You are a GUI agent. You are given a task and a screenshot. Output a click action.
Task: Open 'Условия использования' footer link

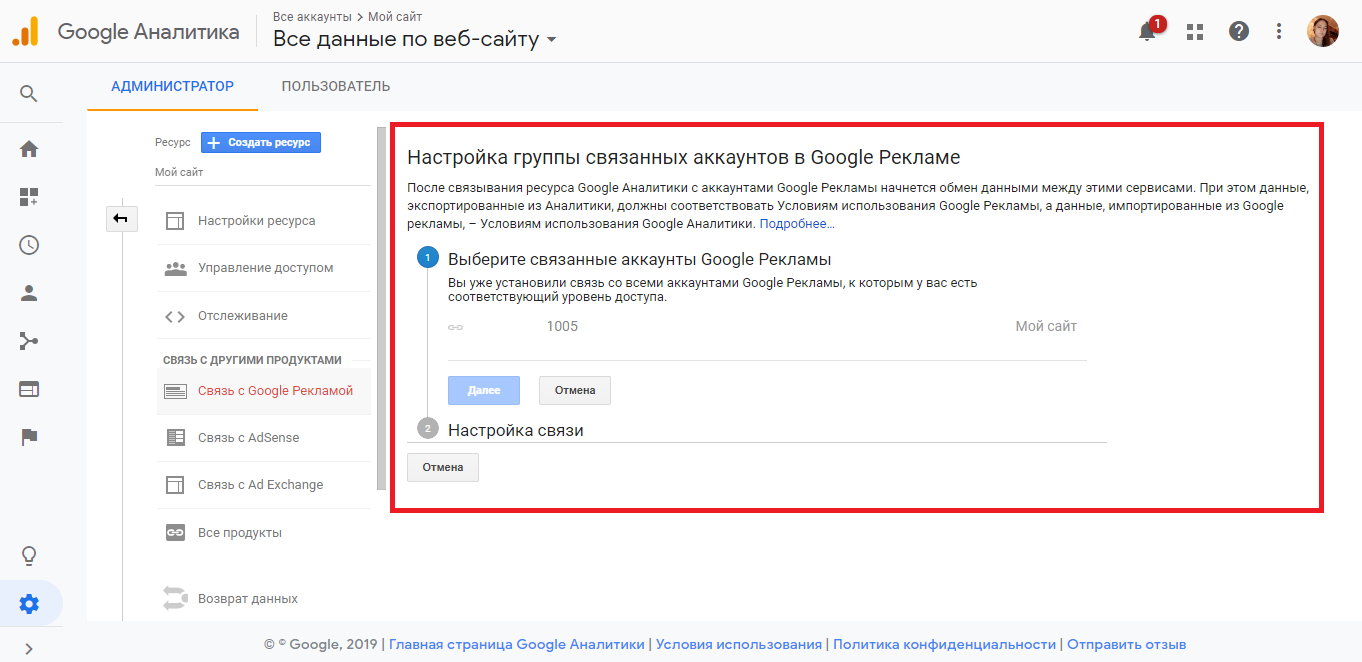click(739, 645)
